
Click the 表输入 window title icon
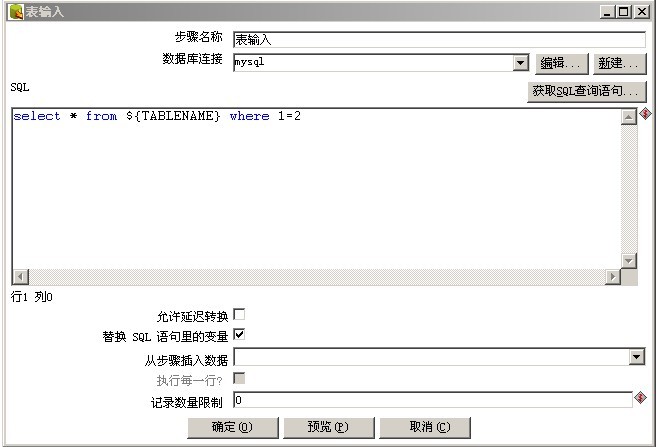point(16,12)
